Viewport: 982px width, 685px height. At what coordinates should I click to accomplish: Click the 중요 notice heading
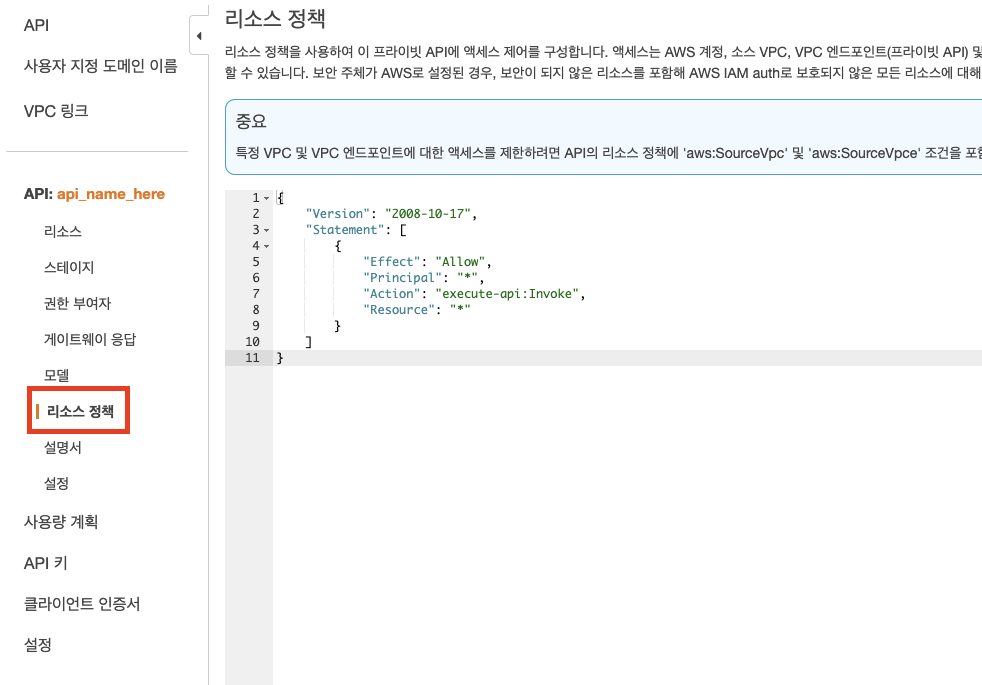(251, 121)
